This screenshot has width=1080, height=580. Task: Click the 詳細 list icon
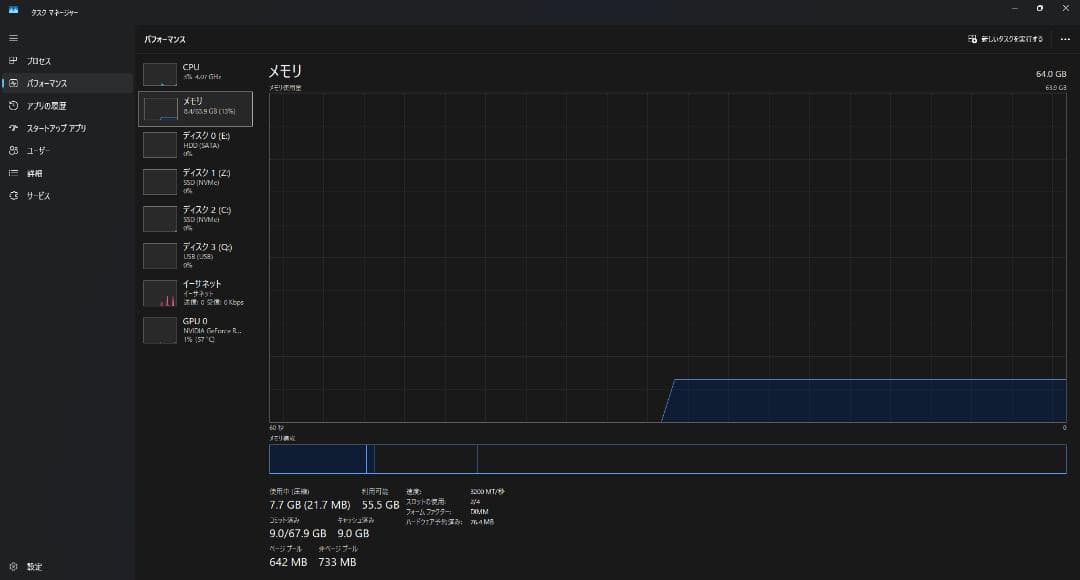(x=13, y=173)
